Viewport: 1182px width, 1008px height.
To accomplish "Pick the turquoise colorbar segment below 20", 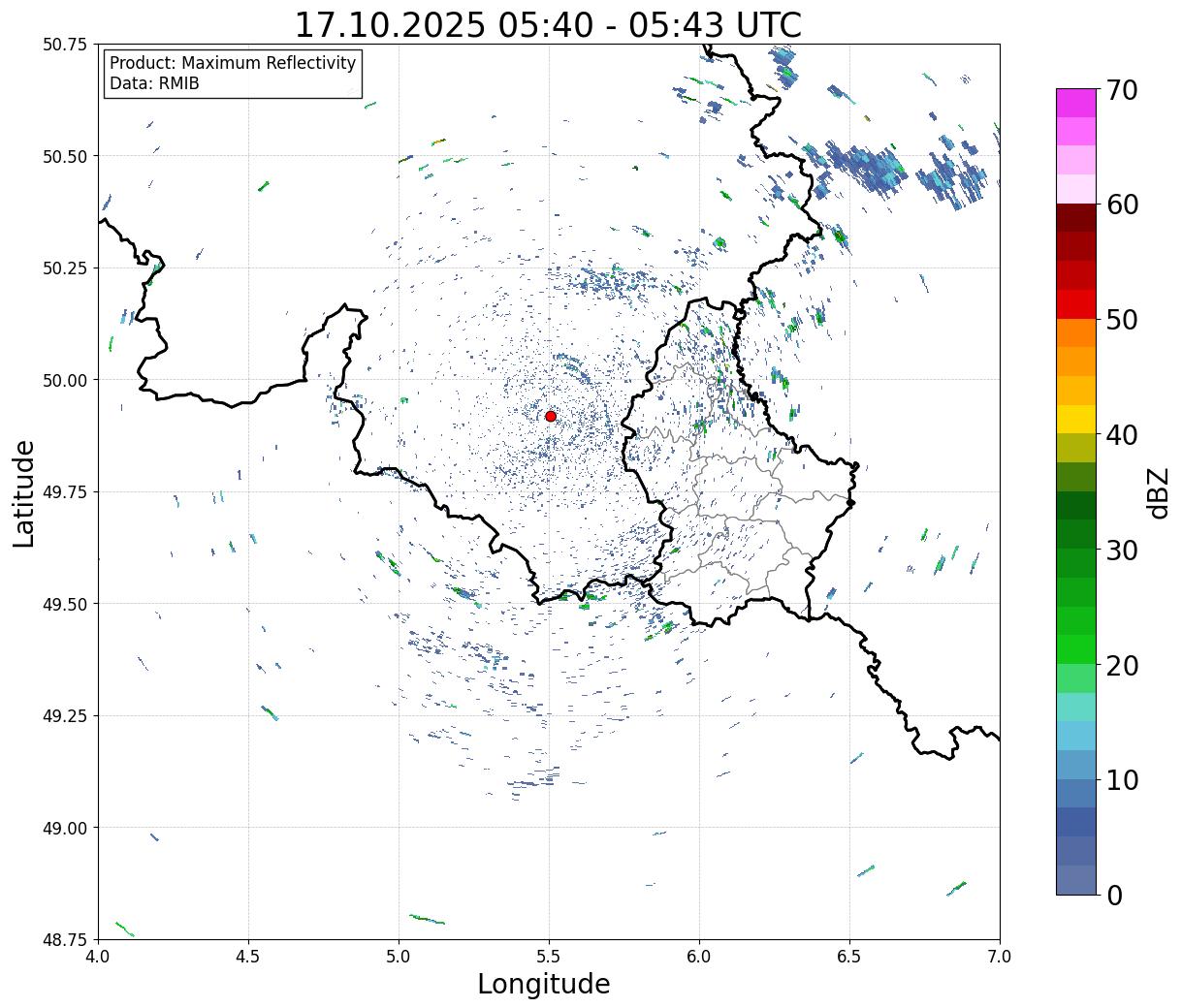I will coord(1076,708).
